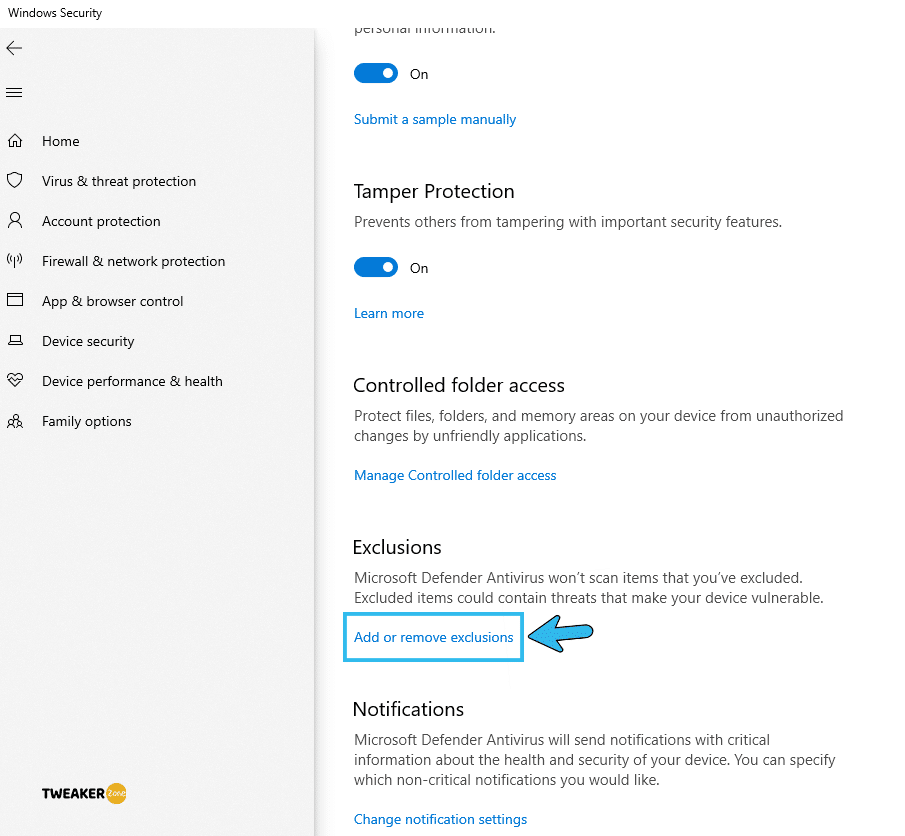Image resolution: width=905 pixels, height=836 pixels.
Task: Open the hamburger navigation menu
Action: (x=14, y=92)
